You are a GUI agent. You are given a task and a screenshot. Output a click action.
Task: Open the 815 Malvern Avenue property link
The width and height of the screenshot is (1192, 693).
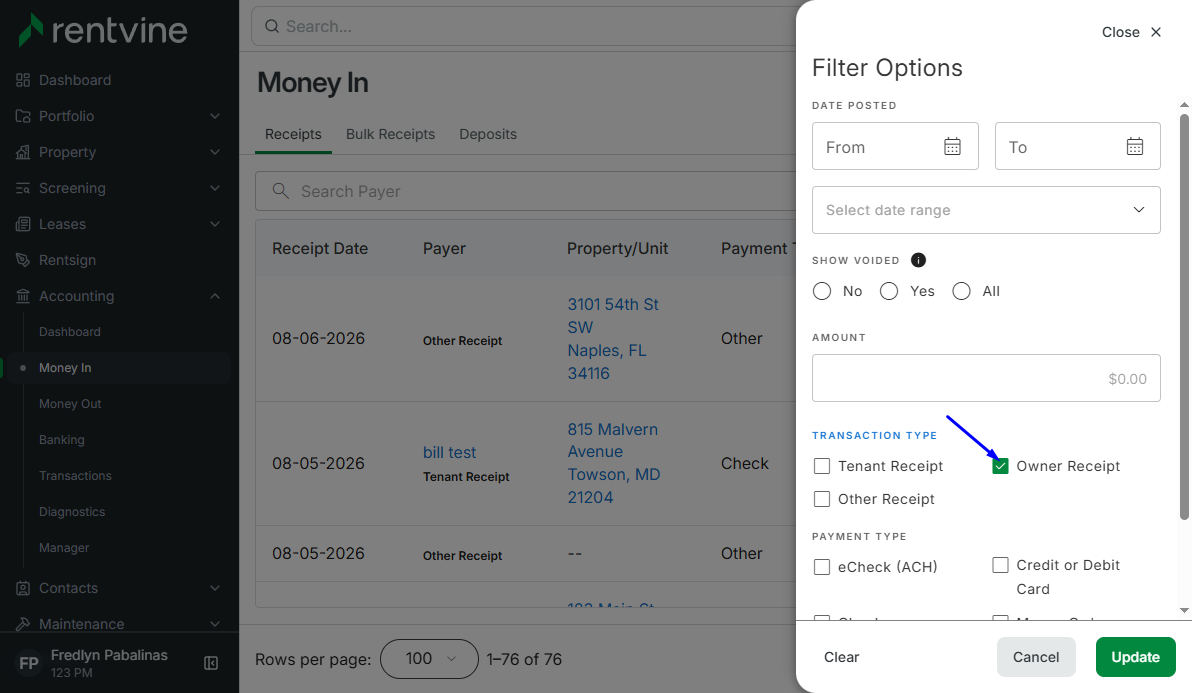tap(613, 464)
